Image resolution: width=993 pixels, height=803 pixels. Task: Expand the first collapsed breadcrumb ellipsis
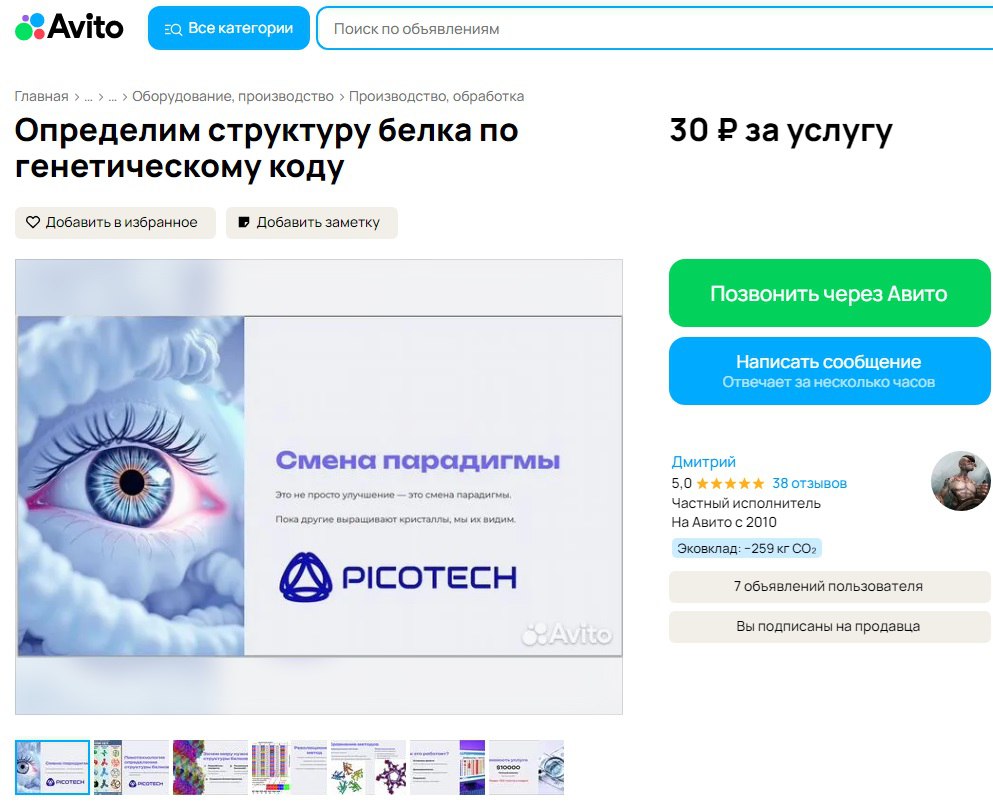pyautogui.click(x=89, y=97)
